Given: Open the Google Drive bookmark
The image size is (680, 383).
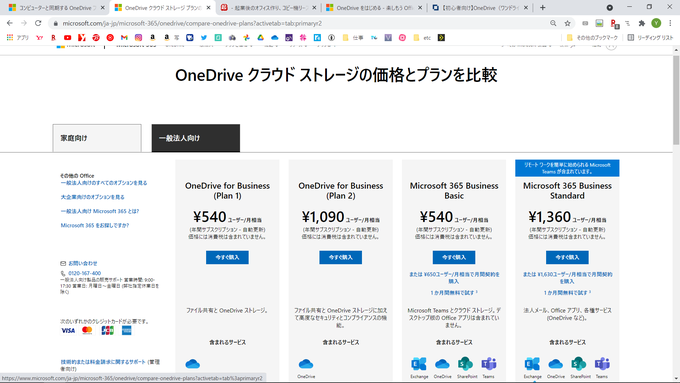Looking at the screenshot, I should coord(261,38).
